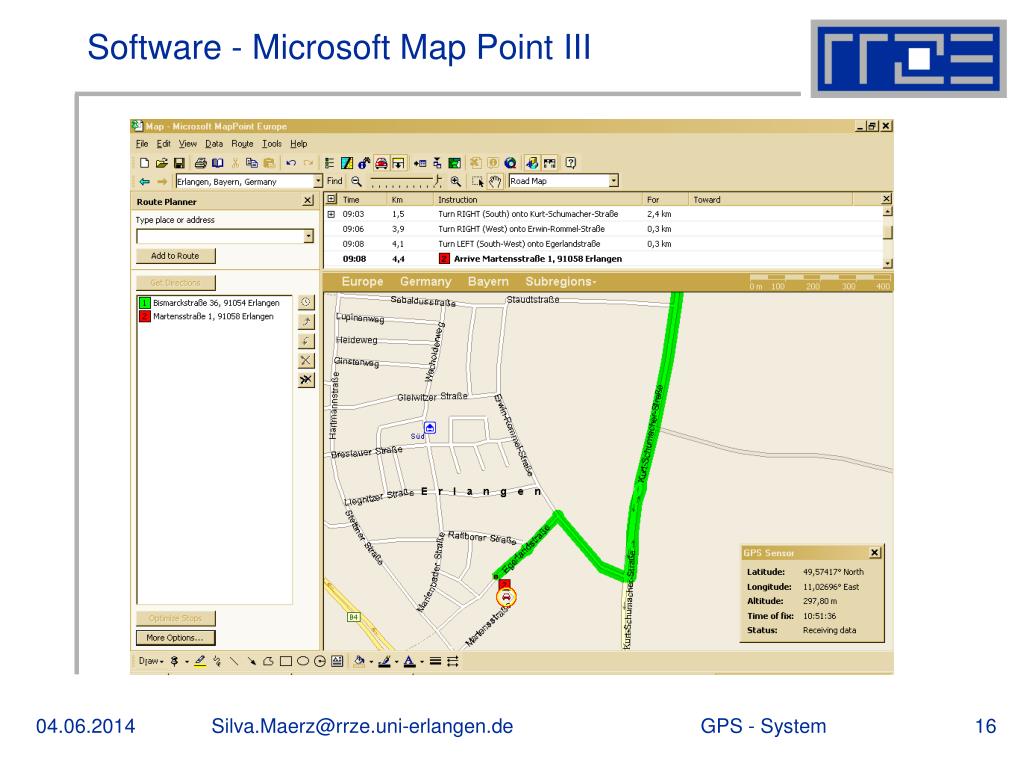Expand the Fill Color dropdown arrow

[x=371, y=662]
